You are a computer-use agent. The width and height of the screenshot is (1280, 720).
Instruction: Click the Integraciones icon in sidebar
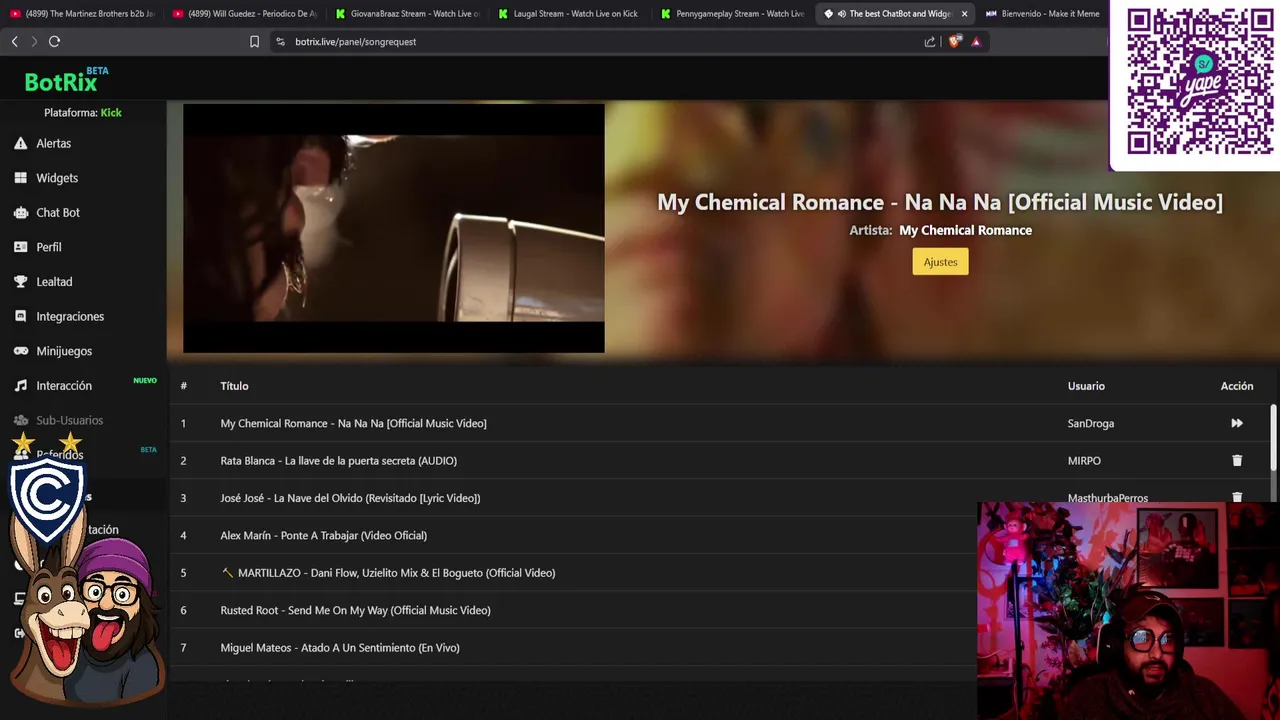coord(20,316)
